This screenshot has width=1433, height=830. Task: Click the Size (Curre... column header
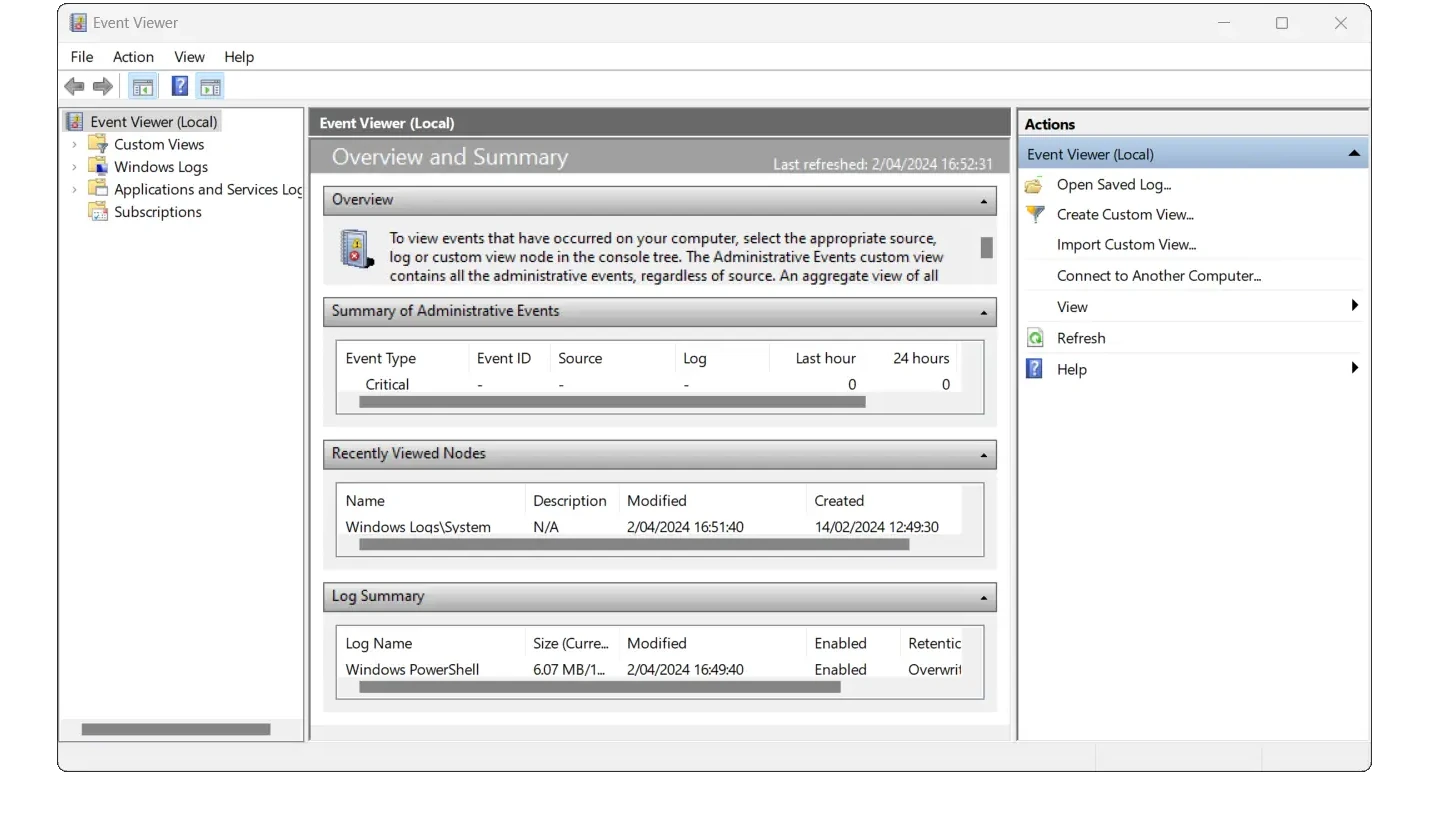pos(571,643)
